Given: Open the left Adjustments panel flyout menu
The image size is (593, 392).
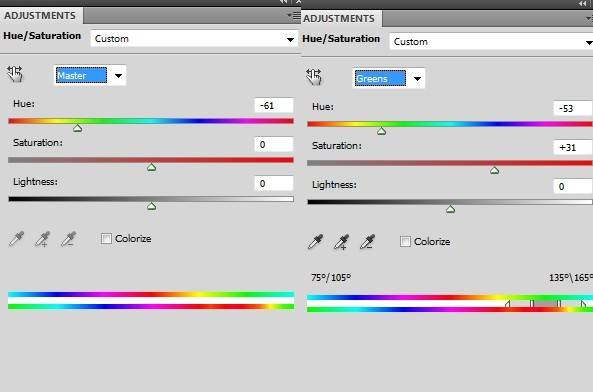Looking at the screenshot, I should [x=293, y=16].
